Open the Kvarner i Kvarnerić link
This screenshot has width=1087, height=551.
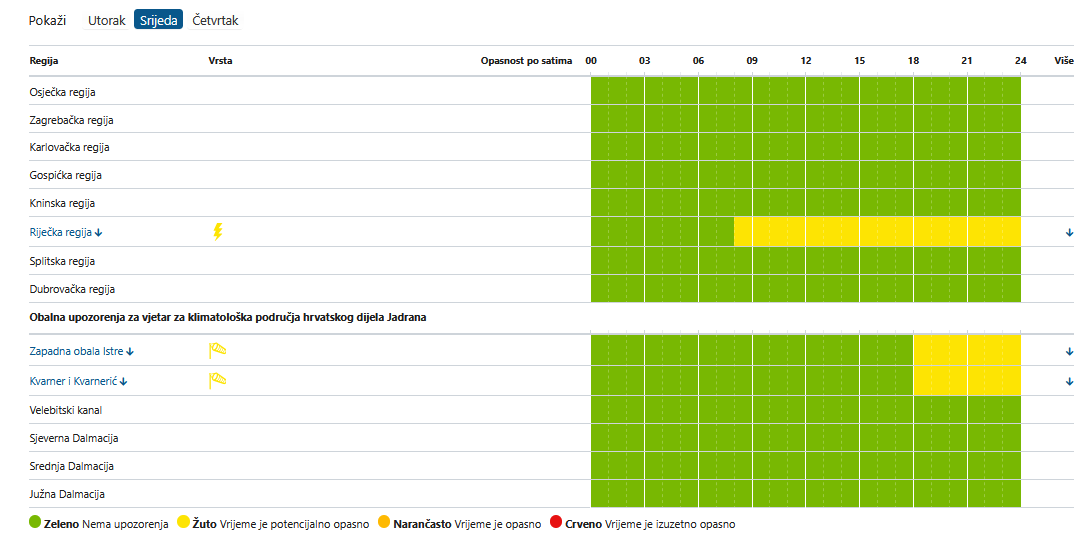pyautogui.click(x=76, y=382)
